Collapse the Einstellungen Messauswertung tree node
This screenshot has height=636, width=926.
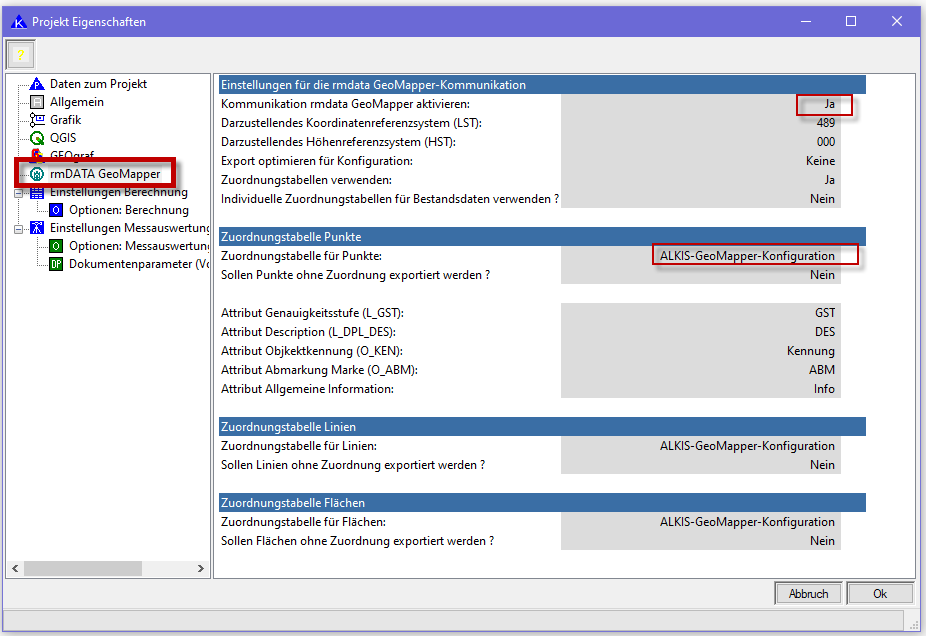19,228
